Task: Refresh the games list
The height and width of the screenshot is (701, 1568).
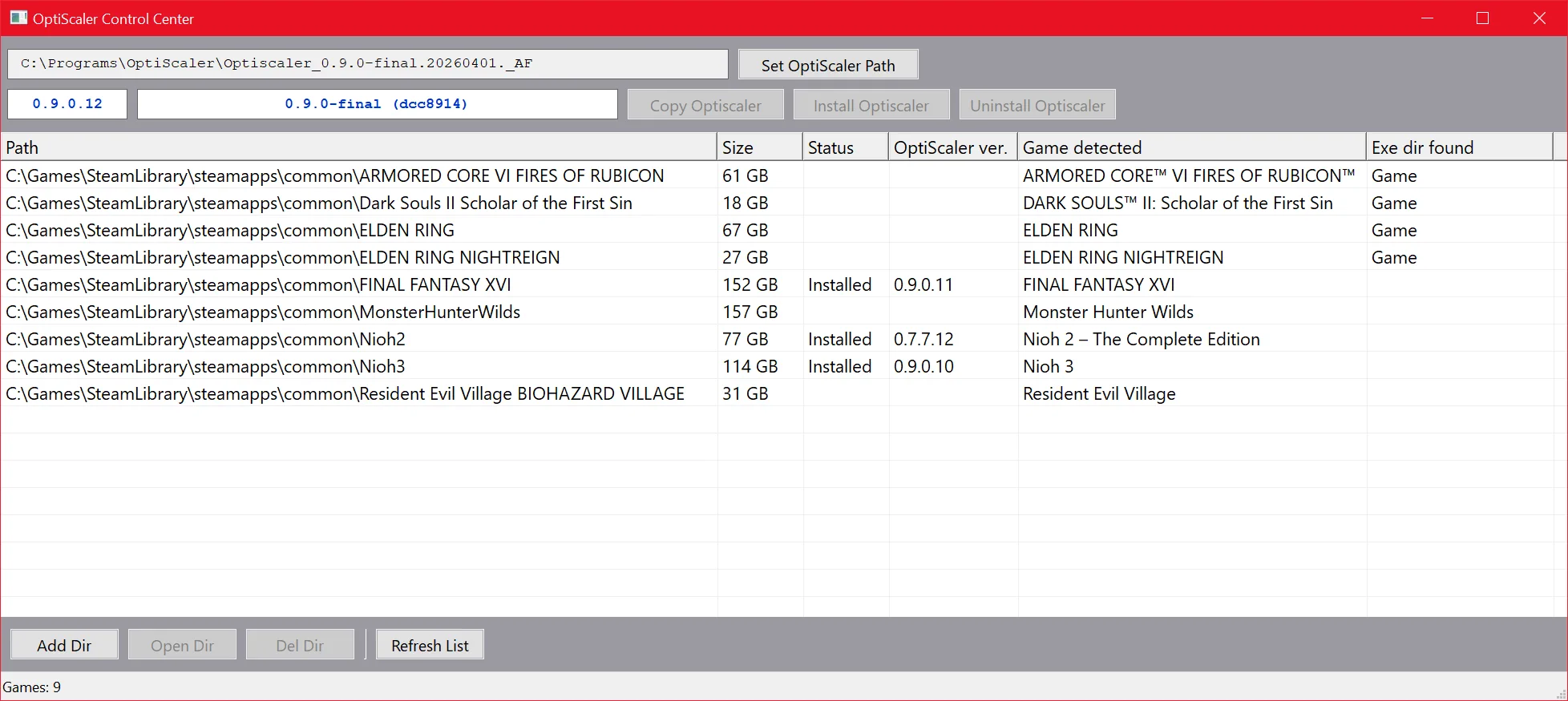Action: point(430,645)
